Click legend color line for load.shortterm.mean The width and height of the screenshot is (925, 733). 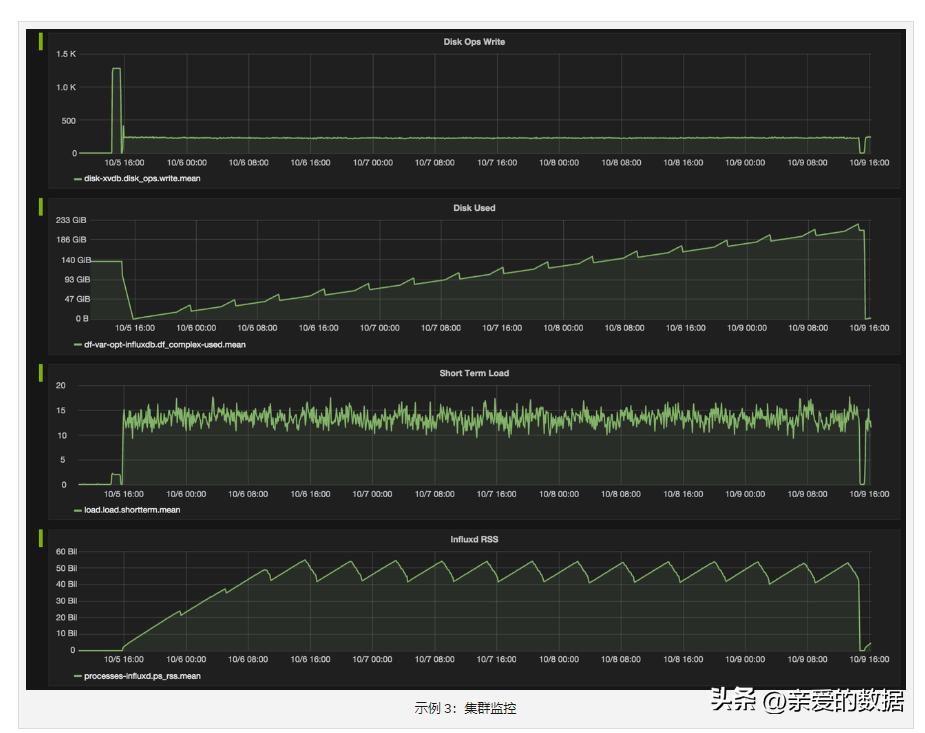pyautogui.click(x=77, y=511)
